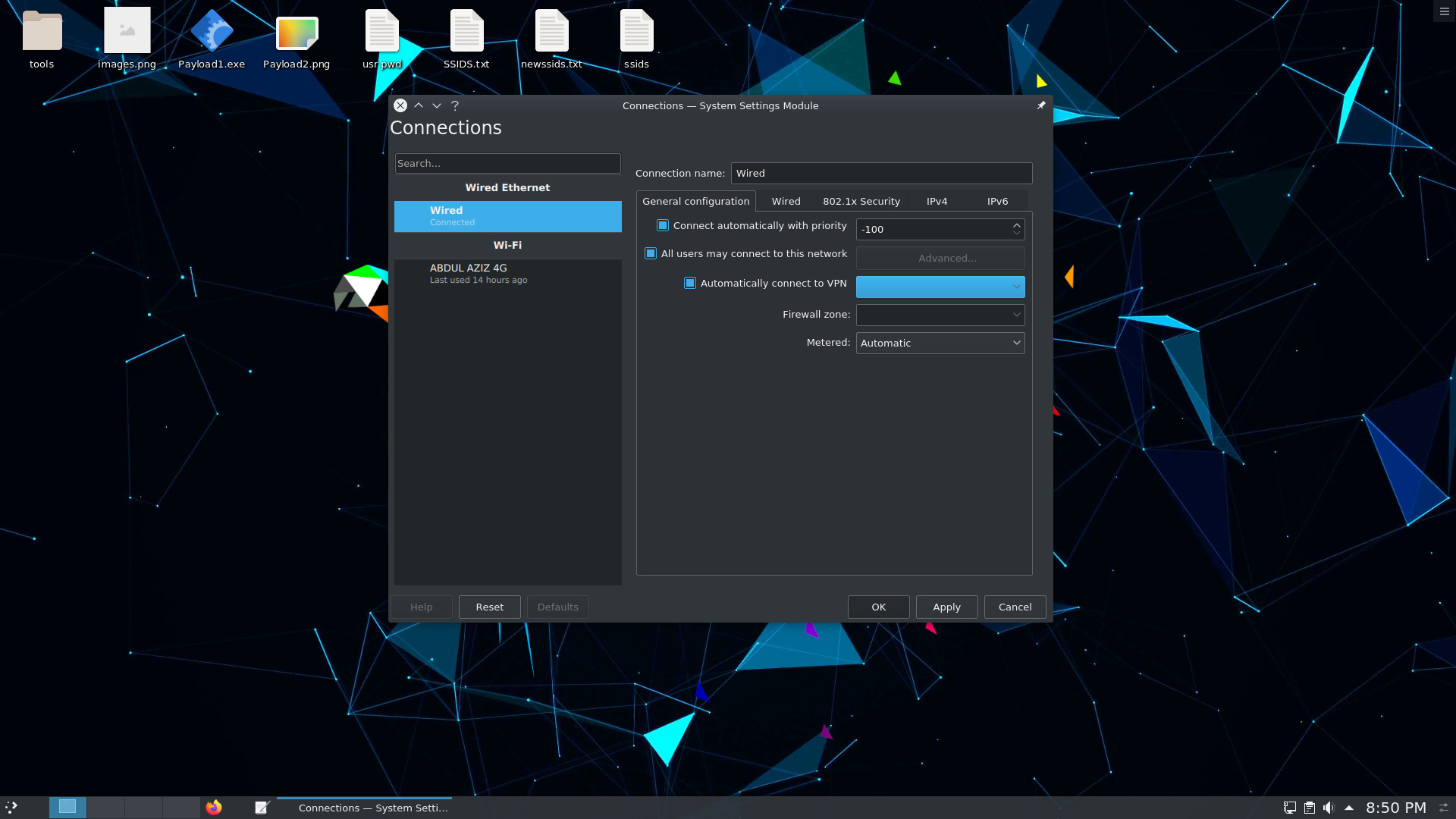Toggle All users may connect checkbox
The image size is (1456, 819).
[650, 253]
